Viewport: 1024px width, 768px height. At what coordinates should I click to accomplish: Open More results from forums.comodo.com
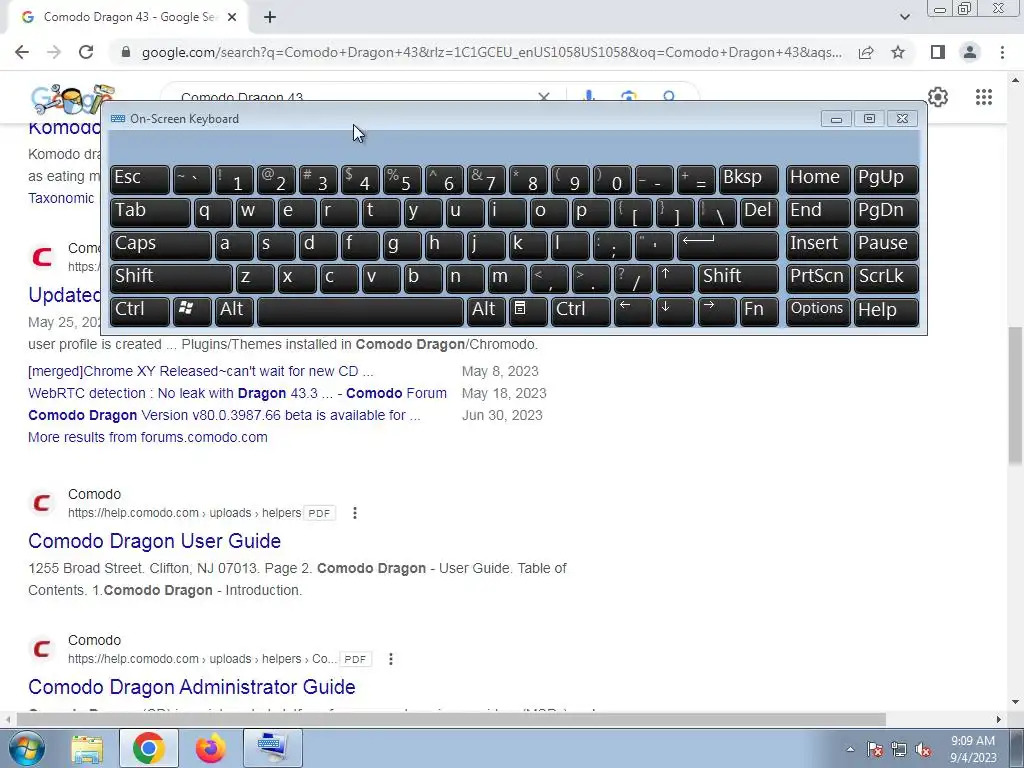pyautogui.click(x=148, y=437)
